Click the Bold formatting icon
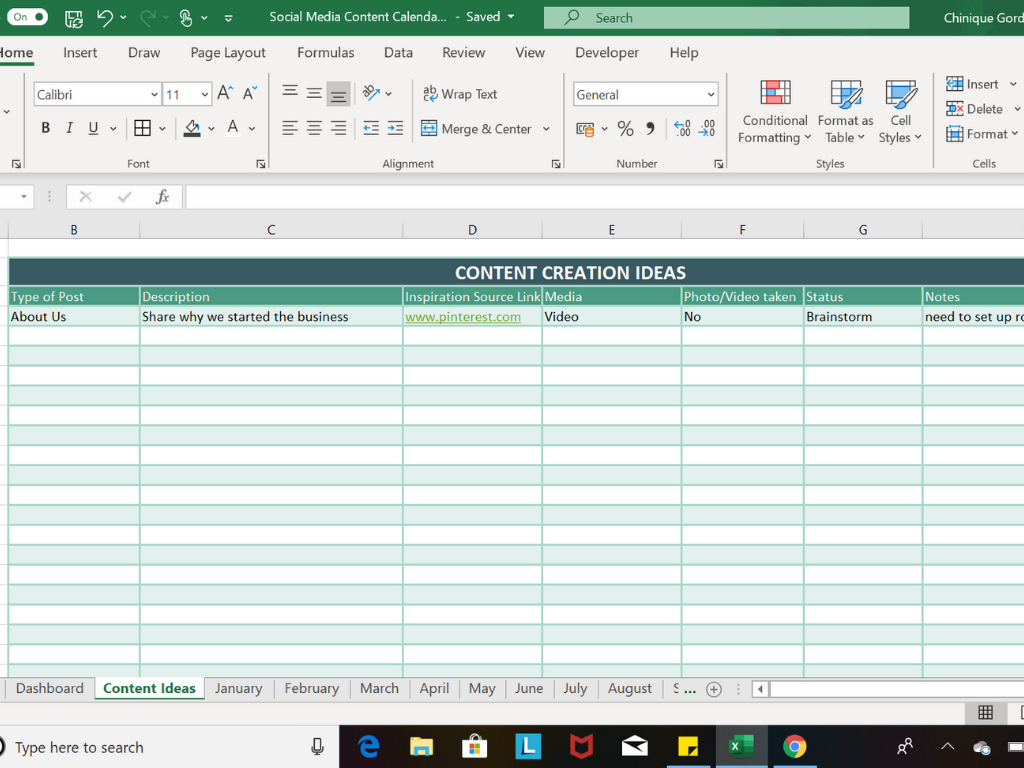This screenshot has width=1024, height=768. coord(45,128)
